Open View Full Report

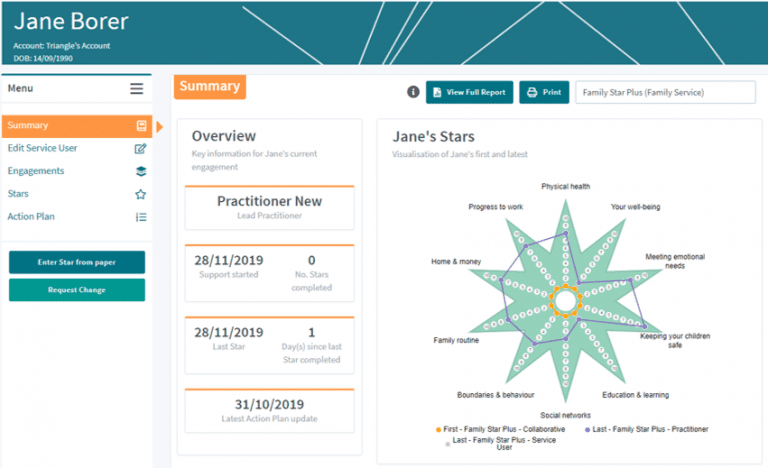[x=470, y=92]
